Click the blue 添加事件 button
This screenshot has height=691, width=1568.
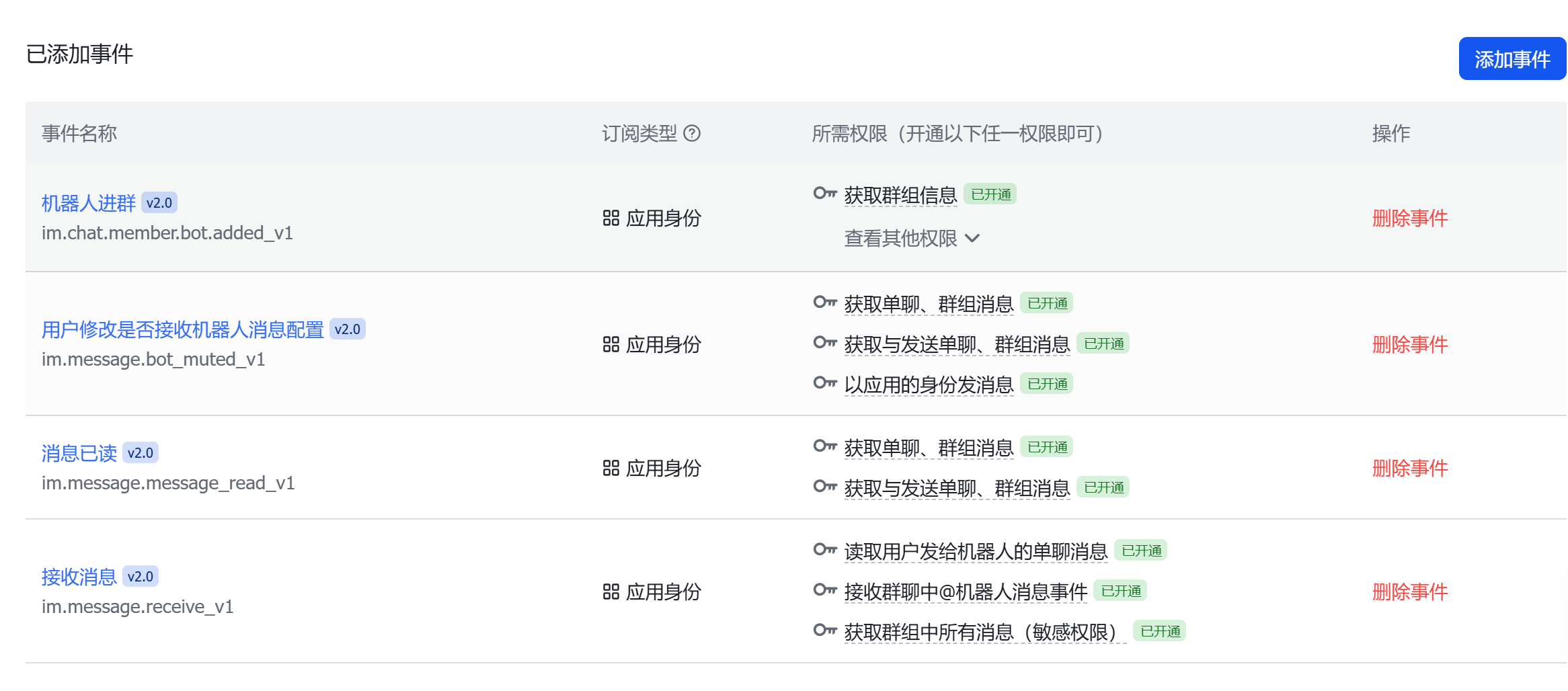1512,59
